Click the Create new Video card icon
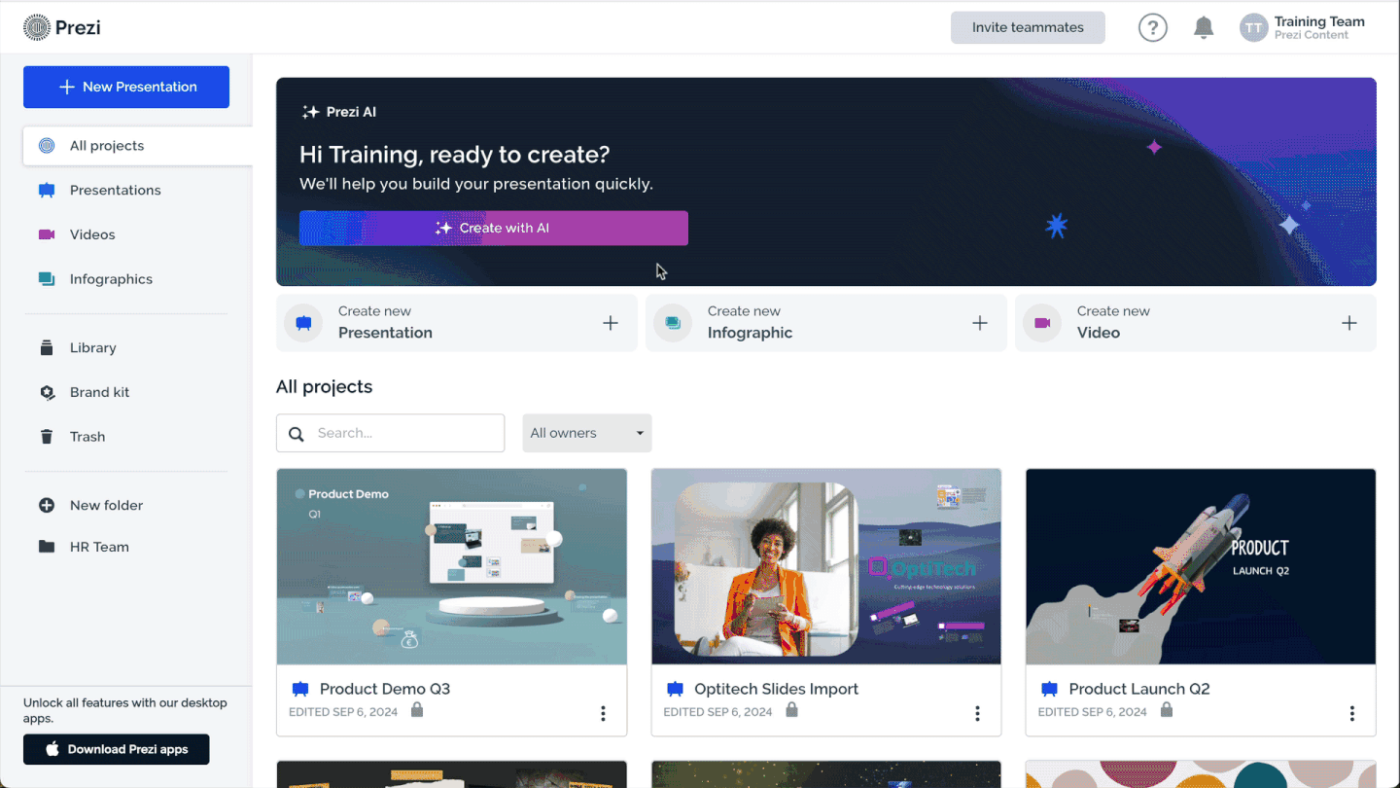This screenshot has width=1400, height=788. [x=1042, y=323]
